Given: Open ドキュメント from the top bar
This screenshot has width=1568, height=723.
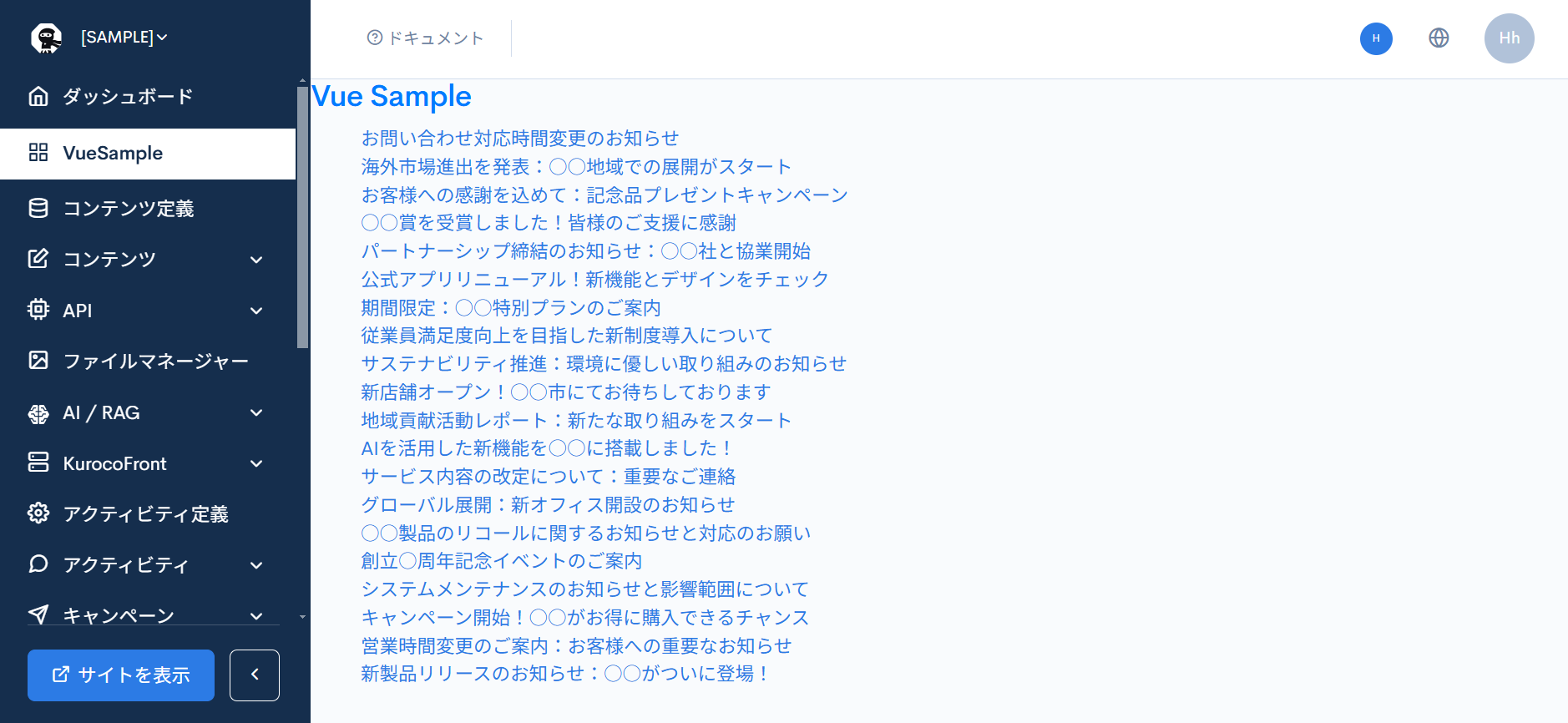Looking at the screenshot, I should pos(426,38).
